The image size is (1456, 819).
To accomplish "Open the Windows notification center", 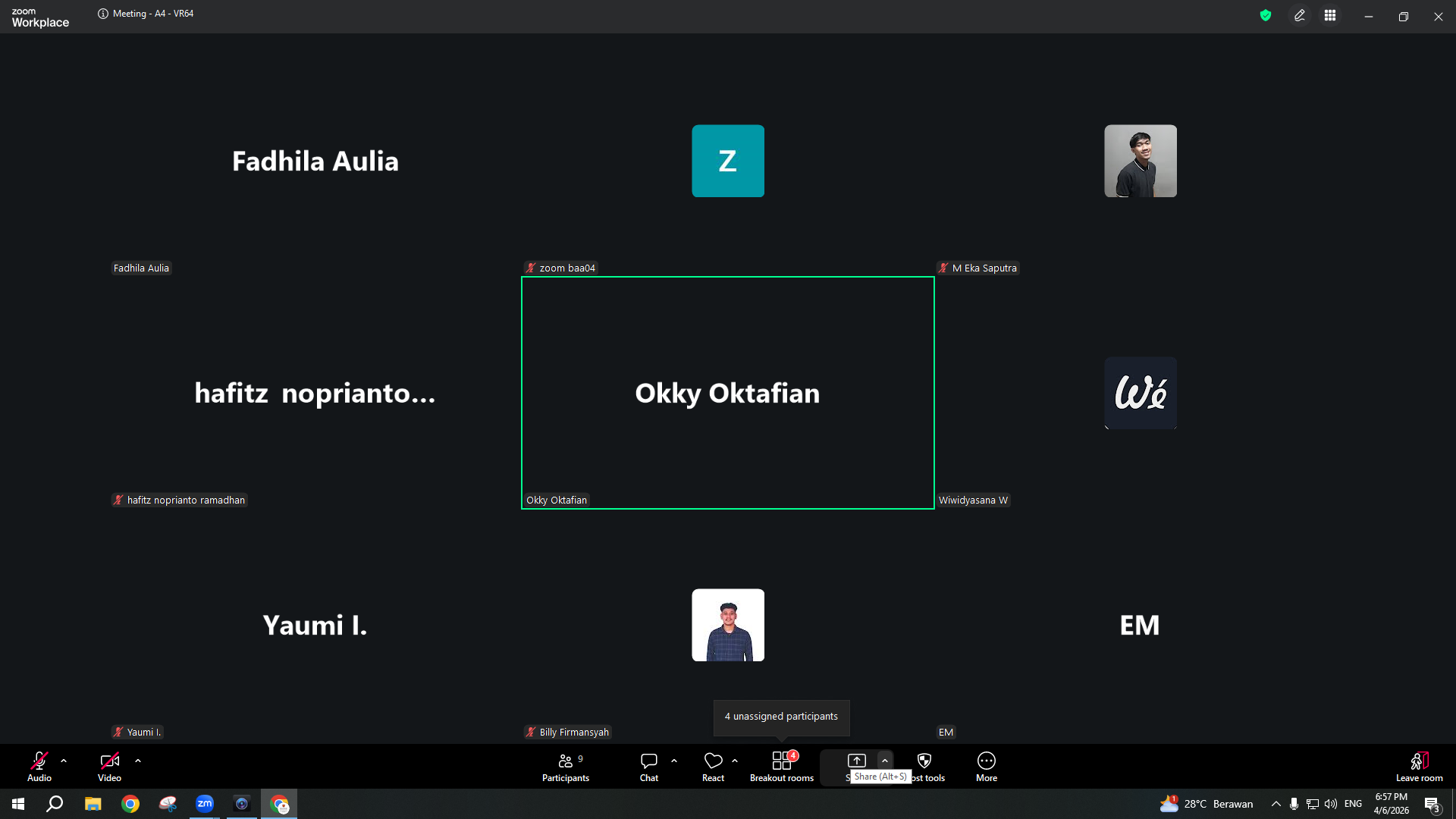I will point(1432,804).
